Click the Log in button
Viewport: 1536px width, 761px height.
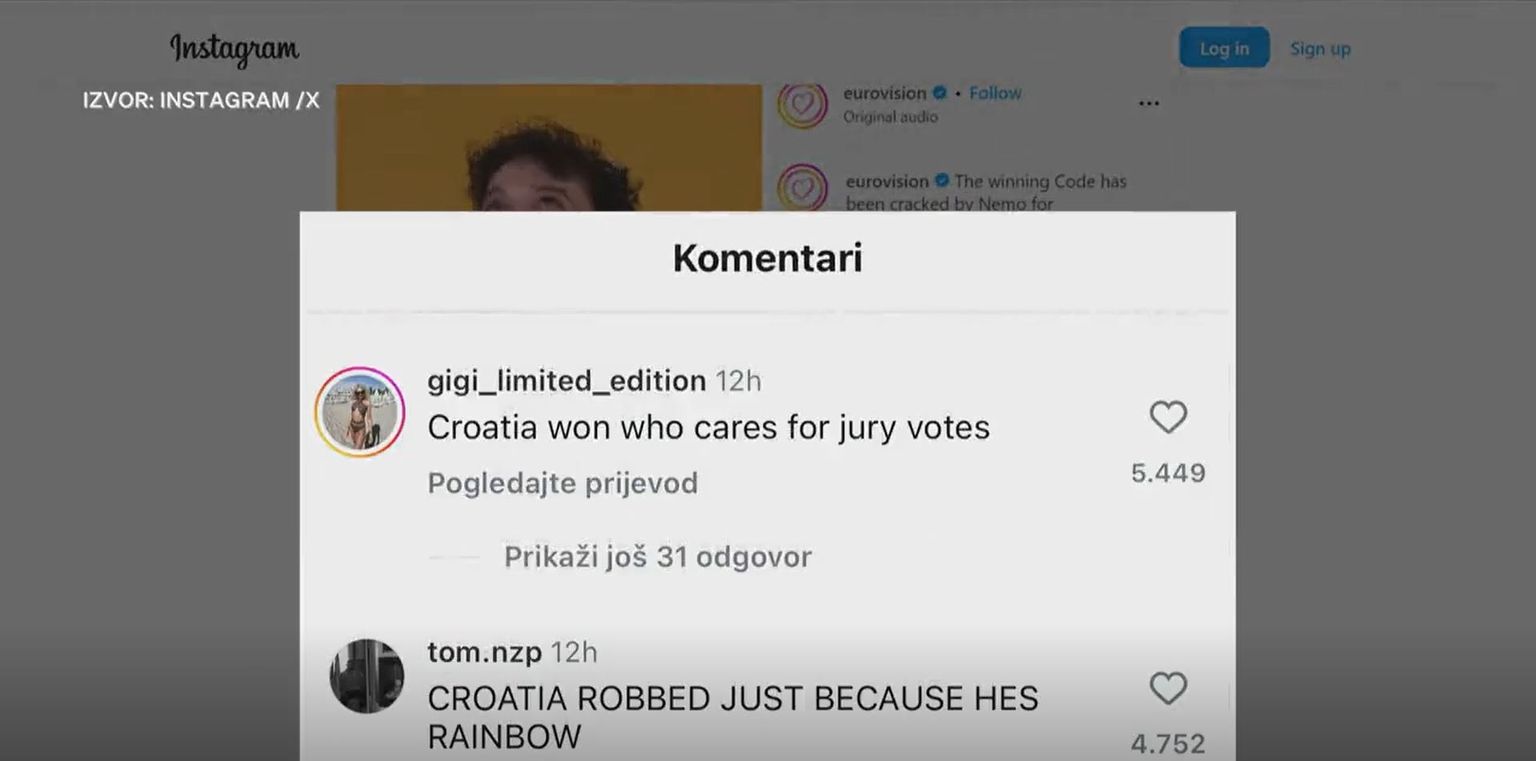point(1224,48)
